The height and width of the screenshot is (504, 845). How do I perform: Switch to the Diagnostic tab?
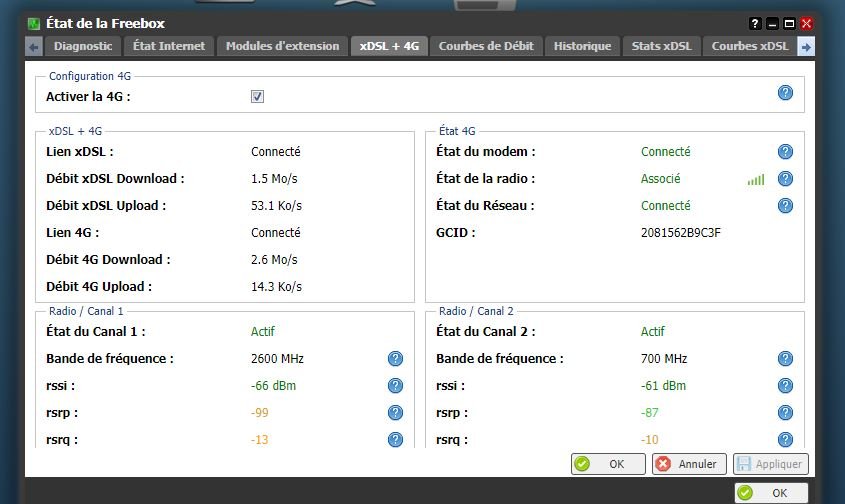(x=83, y=46)
